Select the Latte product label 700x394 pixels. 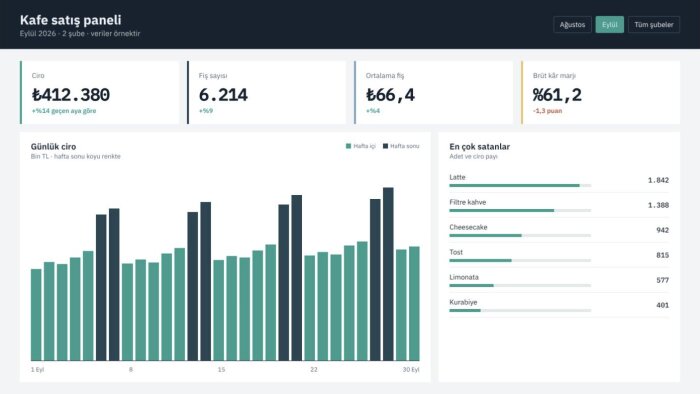(457, 177)
